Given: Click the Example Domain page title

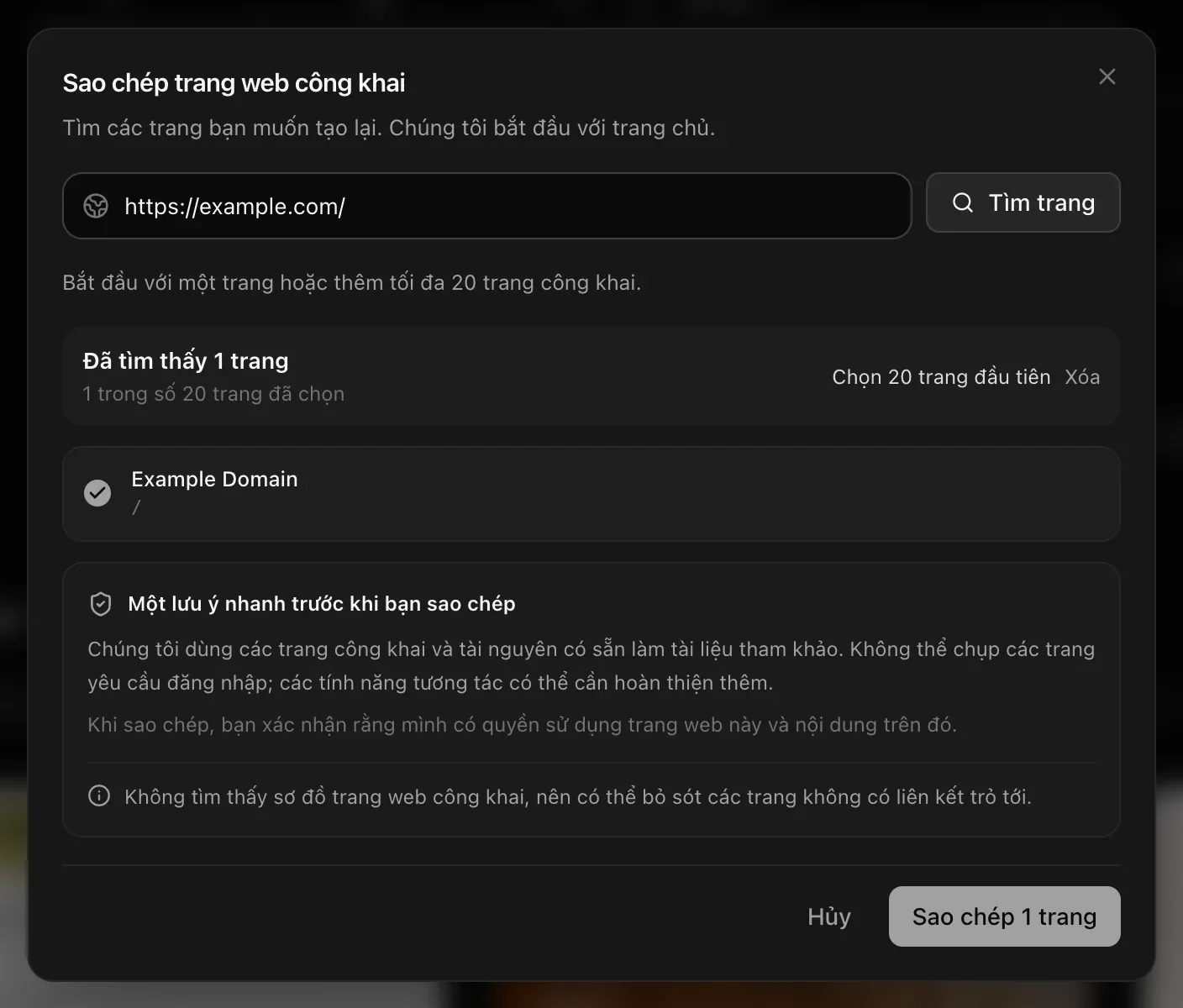Looking at the screenshot, I should coord(214,479).
